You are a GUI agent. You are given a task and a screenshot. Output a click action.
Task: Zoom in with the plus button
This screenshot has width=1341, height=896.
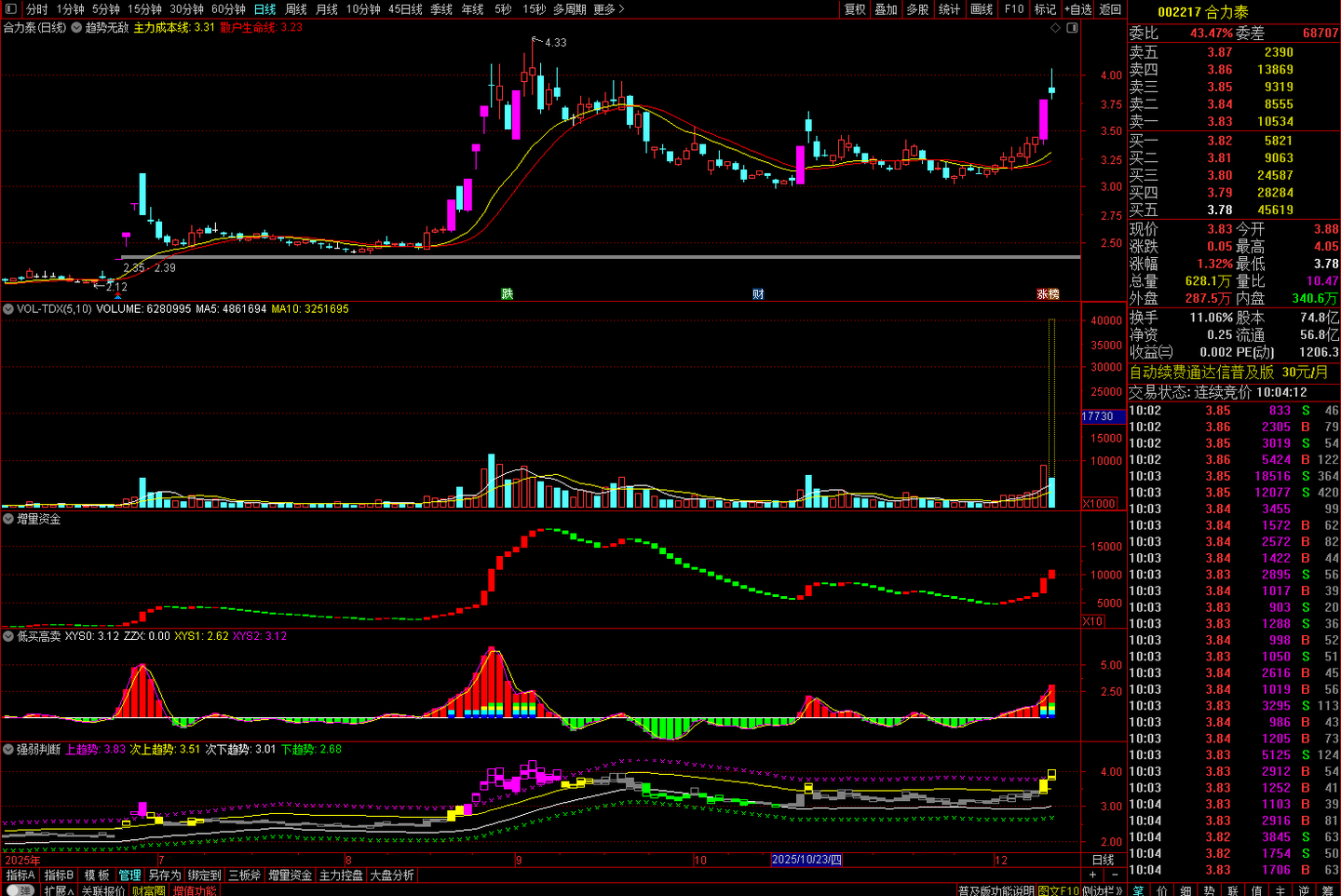tap(1093, 876)
